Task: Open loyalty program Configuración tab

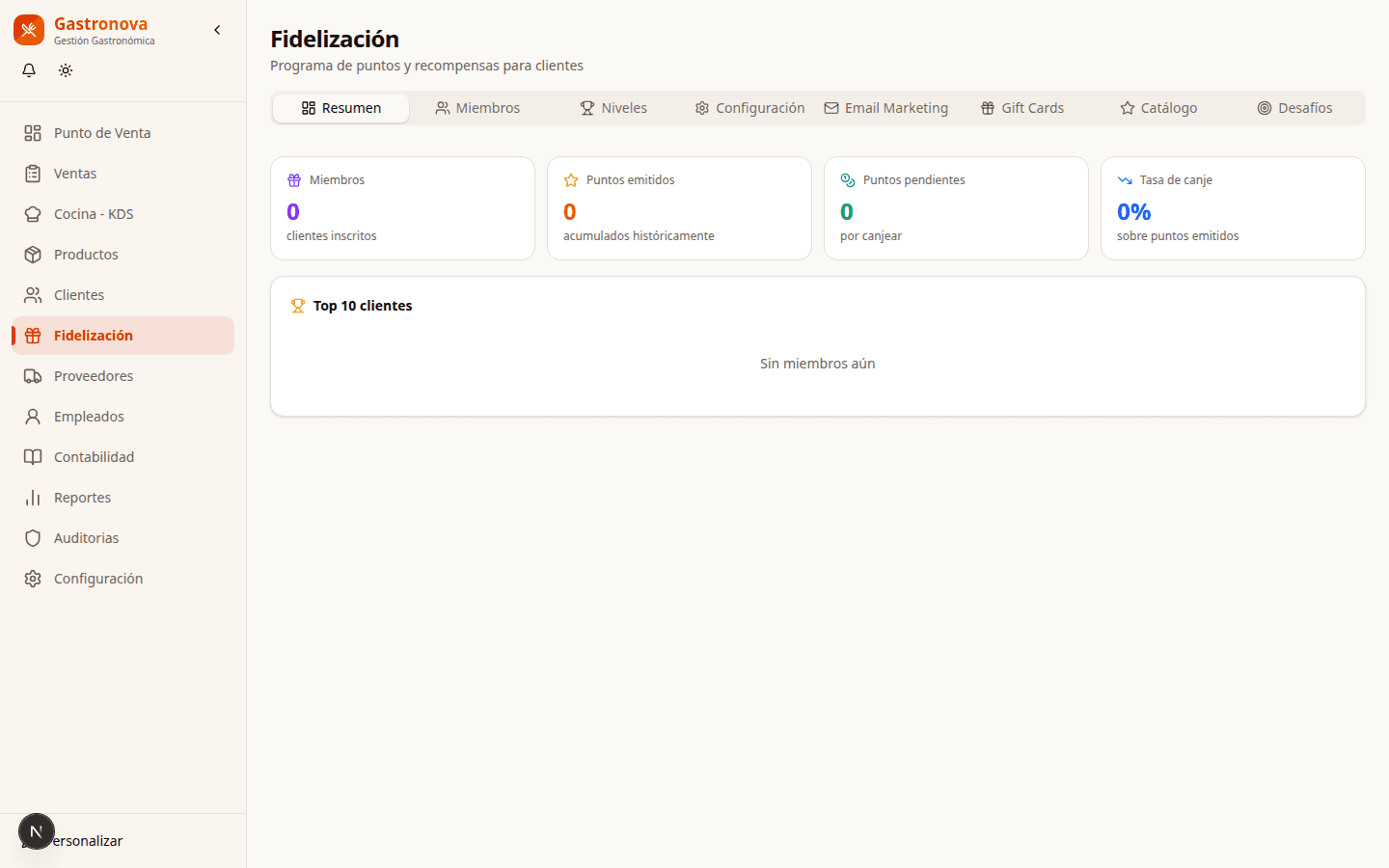Action: point(749,108)
